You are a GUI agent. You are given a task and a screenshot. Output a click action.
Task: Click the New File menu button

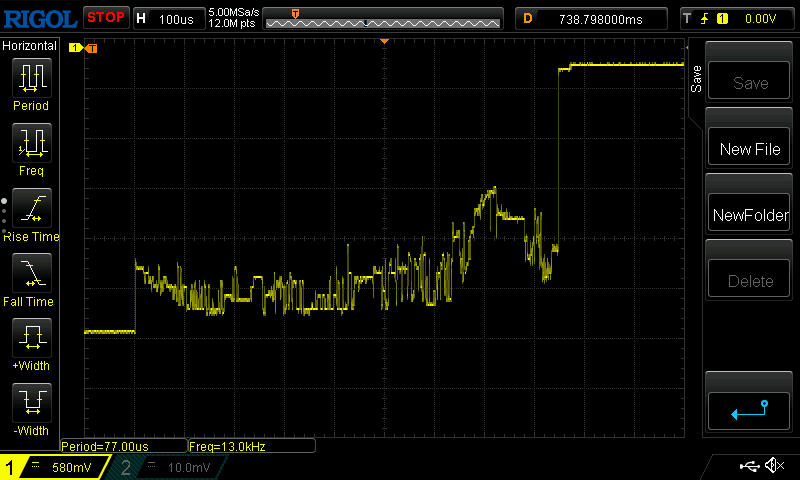click(750, 148)
